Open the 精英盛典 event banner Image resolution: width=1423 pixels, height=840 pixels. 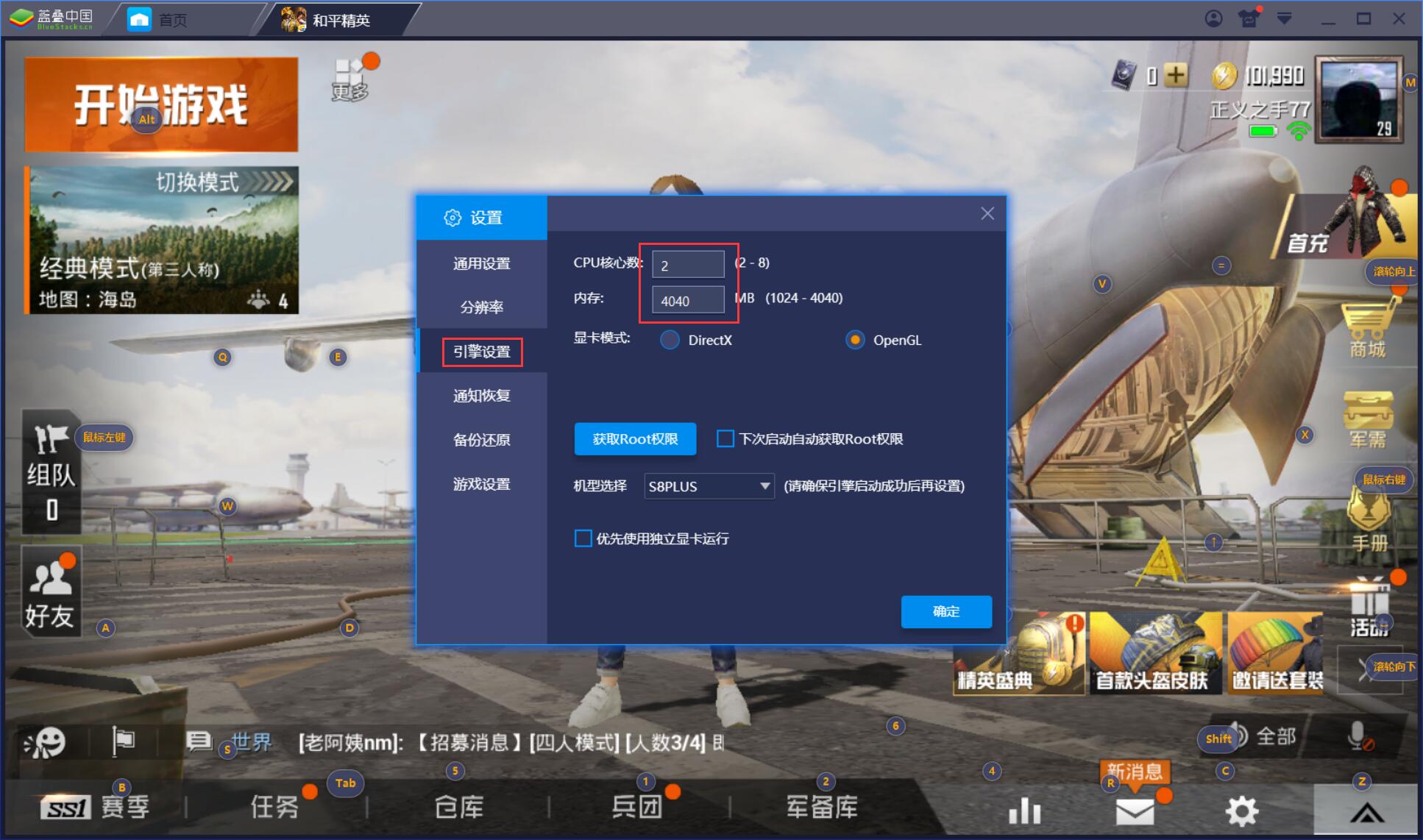click(x=1019, y=655)
